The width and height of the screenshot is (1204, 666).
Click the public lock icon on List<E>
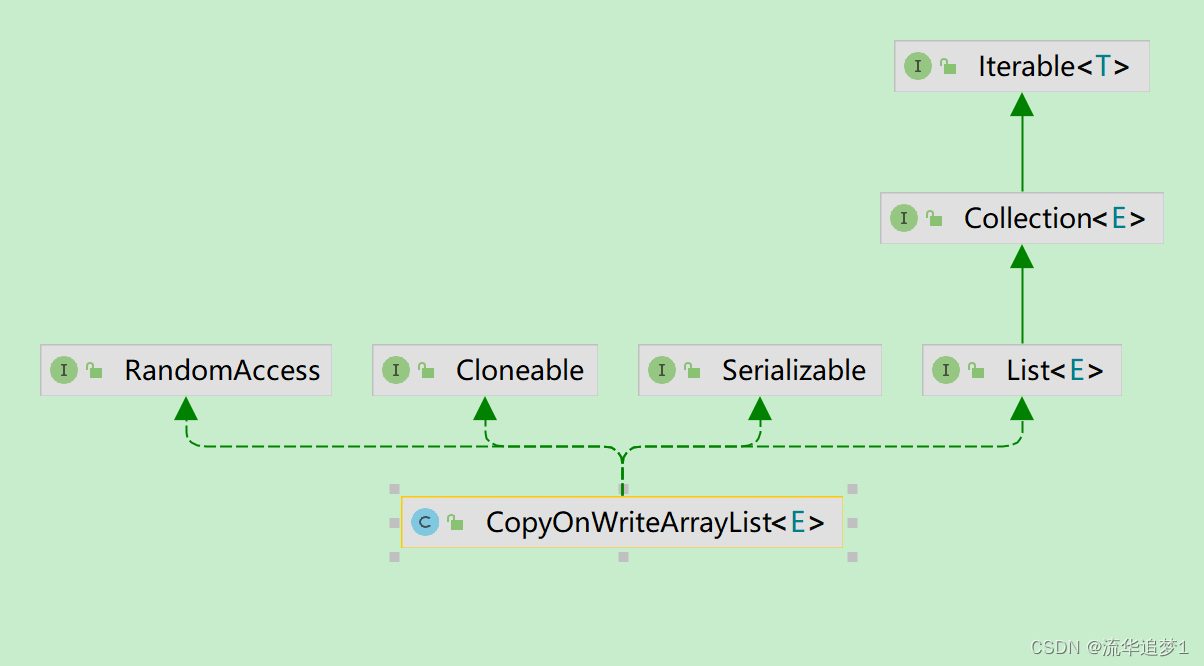click(x=976, y=371)
